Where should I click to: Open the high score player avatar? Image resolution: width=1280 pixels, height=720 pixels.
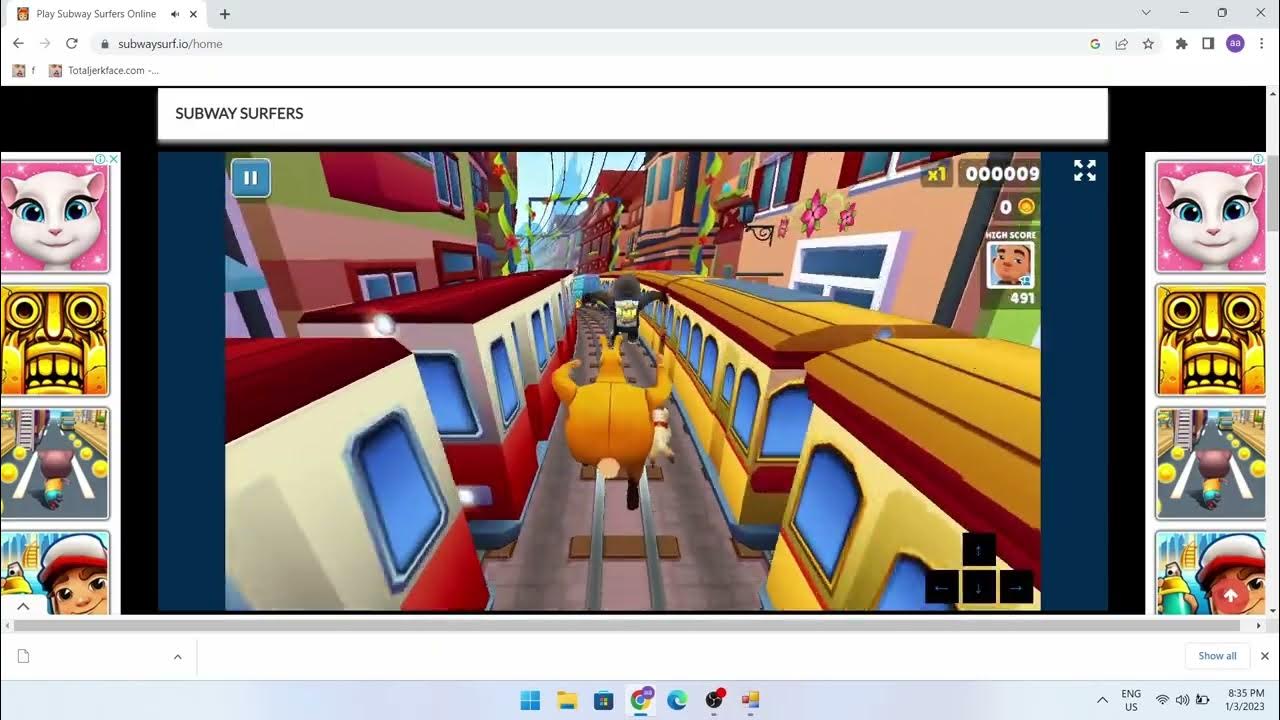click(1010, 265)
